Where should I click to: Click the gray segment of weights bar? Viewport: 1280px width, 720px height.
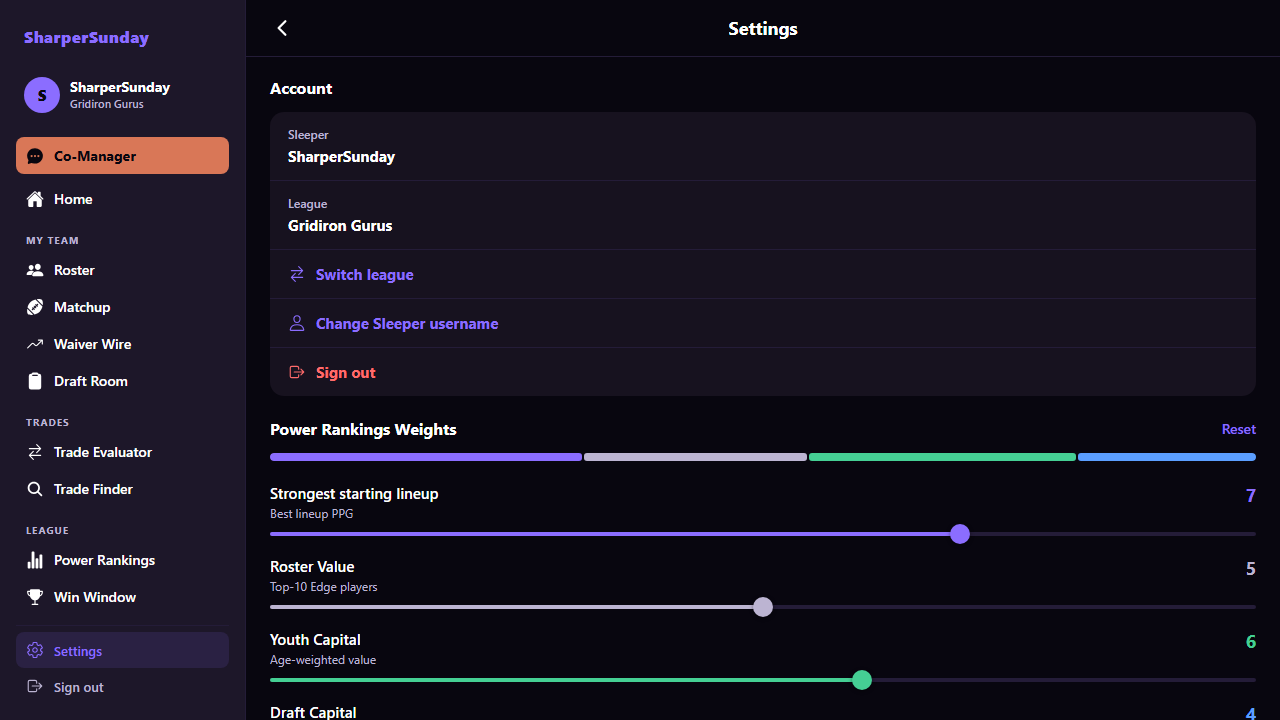695,457
